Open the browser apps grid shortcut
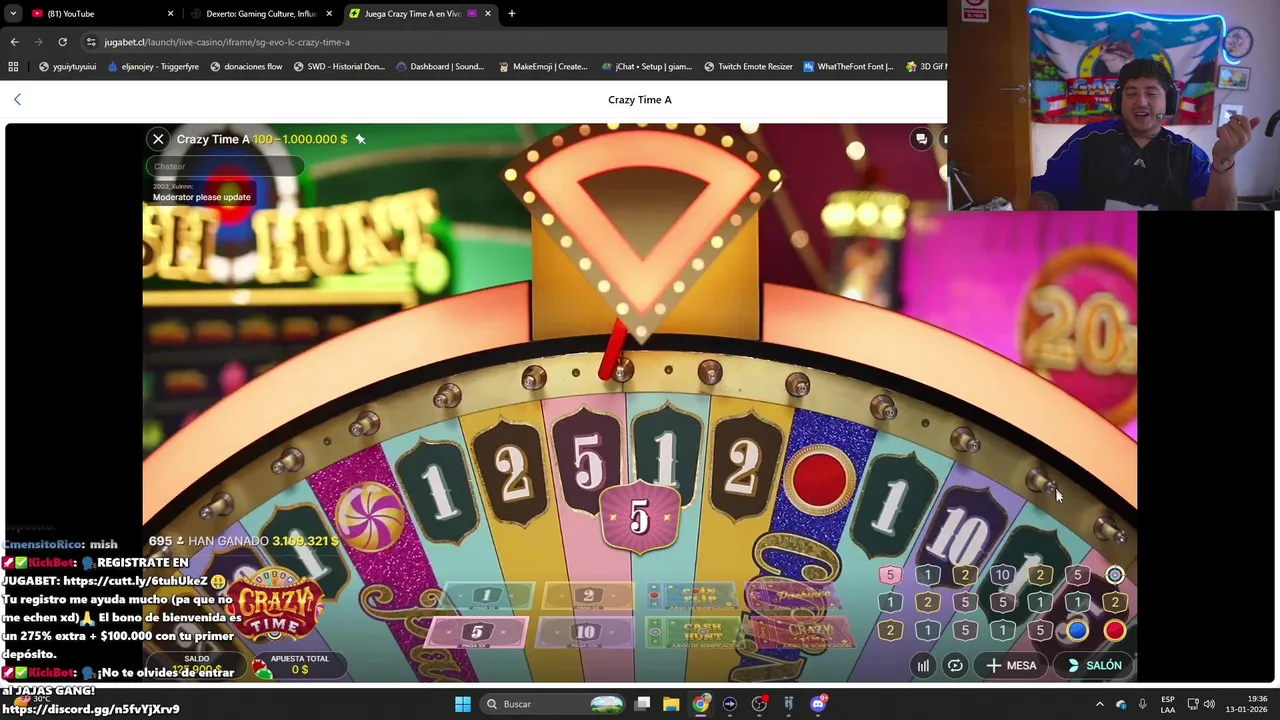The image size is (1280, 720). pyautogui.click(x=13, y=67)
